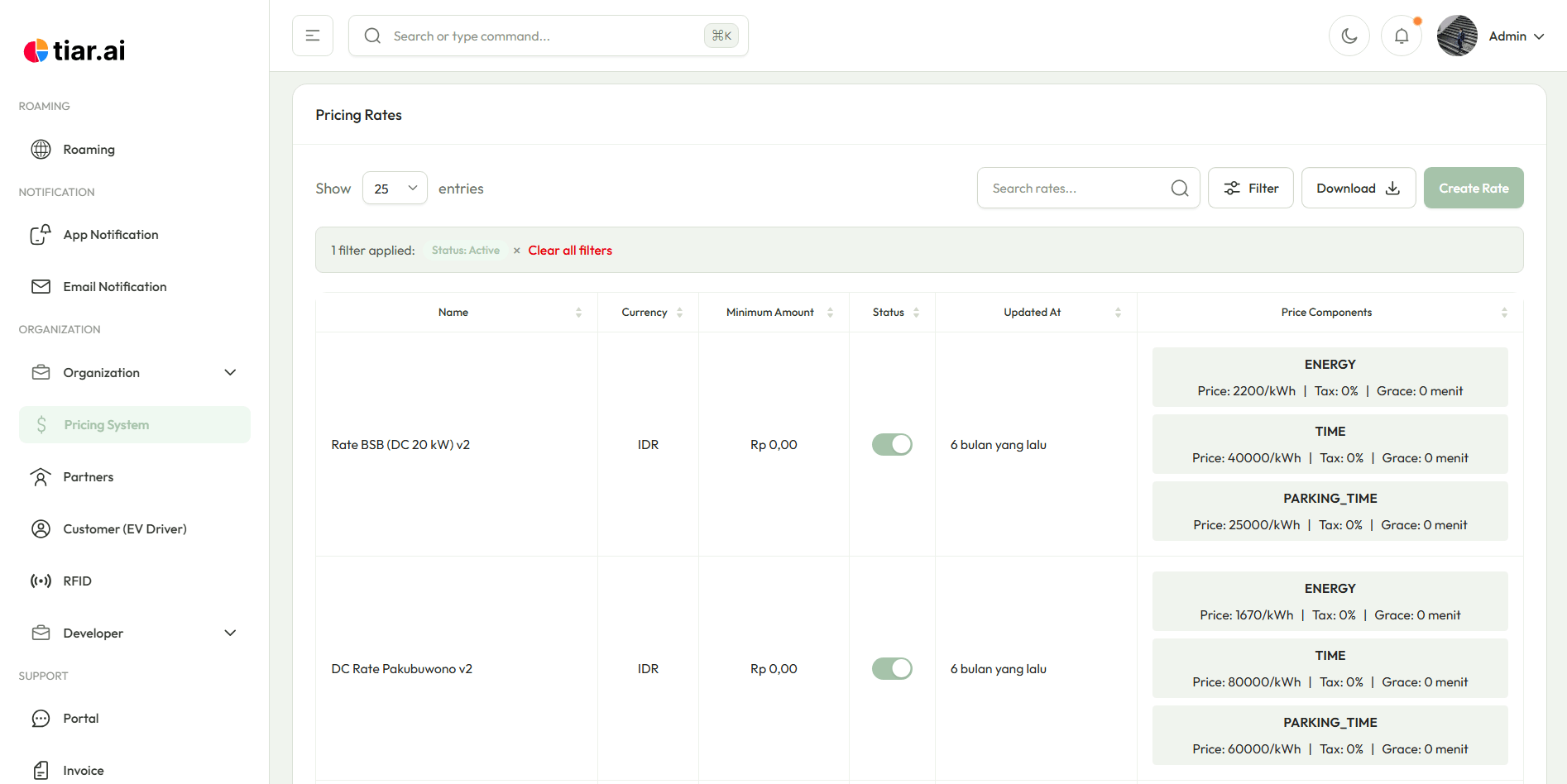
Task: Sort by the Updated At column arrows
Action: [x=1118, y=313]
